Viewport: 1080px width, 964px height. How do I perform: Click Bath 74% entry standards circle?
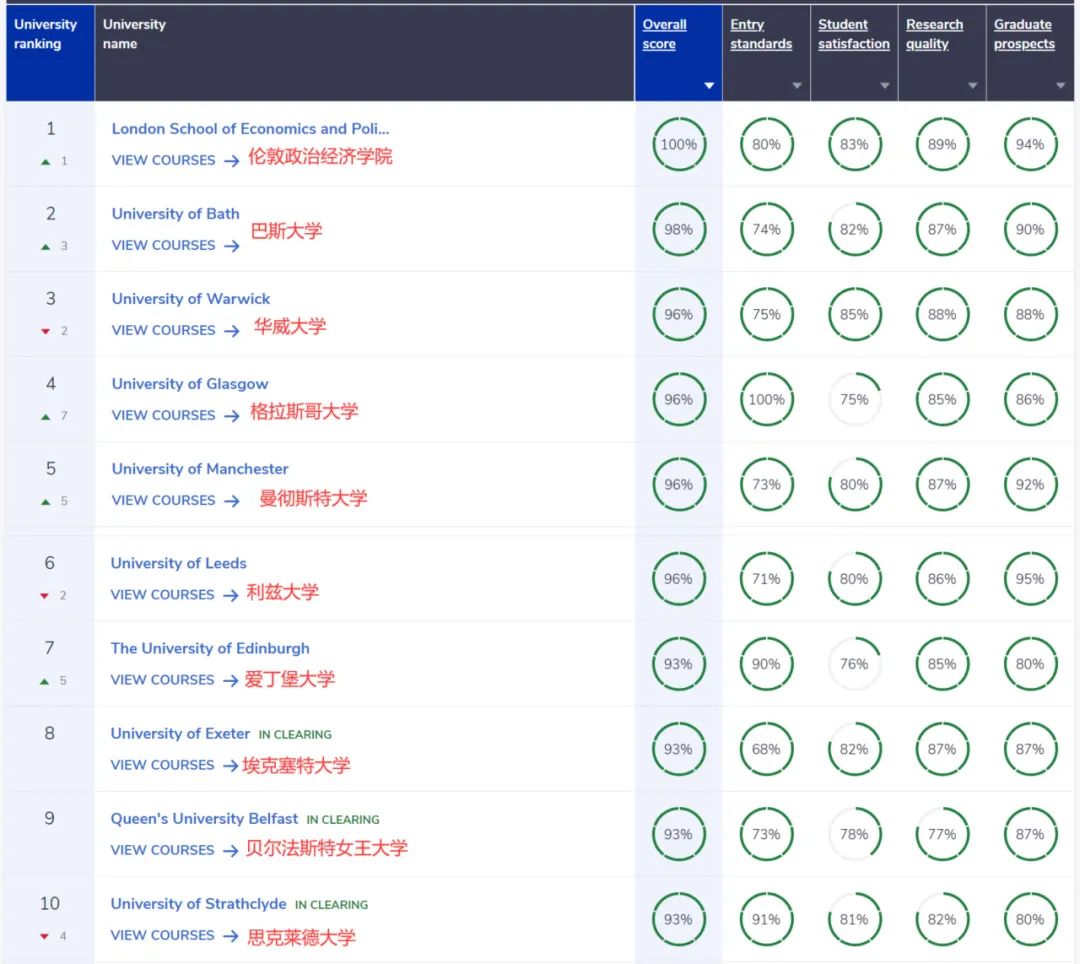tap(766, 229)
